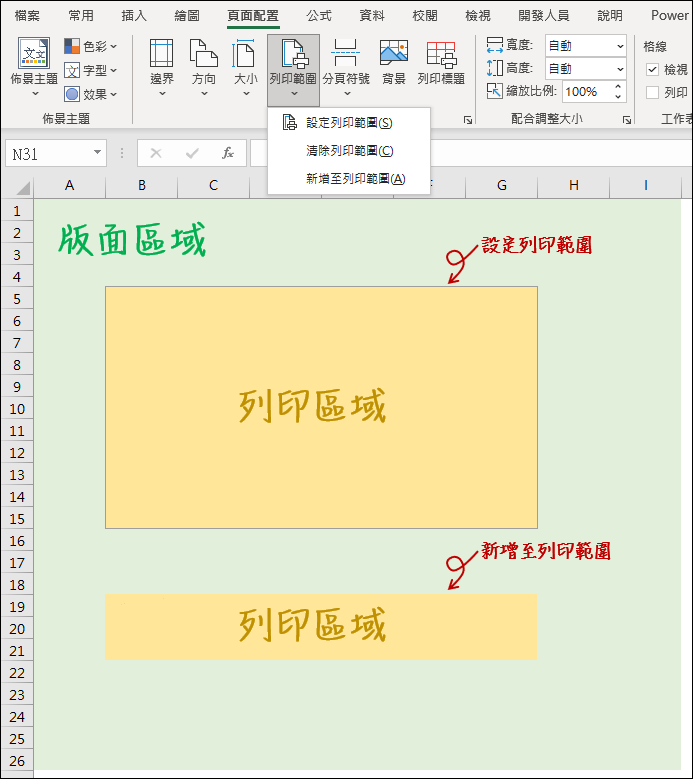Select column B header
The image size is (693, 779).
point(142,186)
